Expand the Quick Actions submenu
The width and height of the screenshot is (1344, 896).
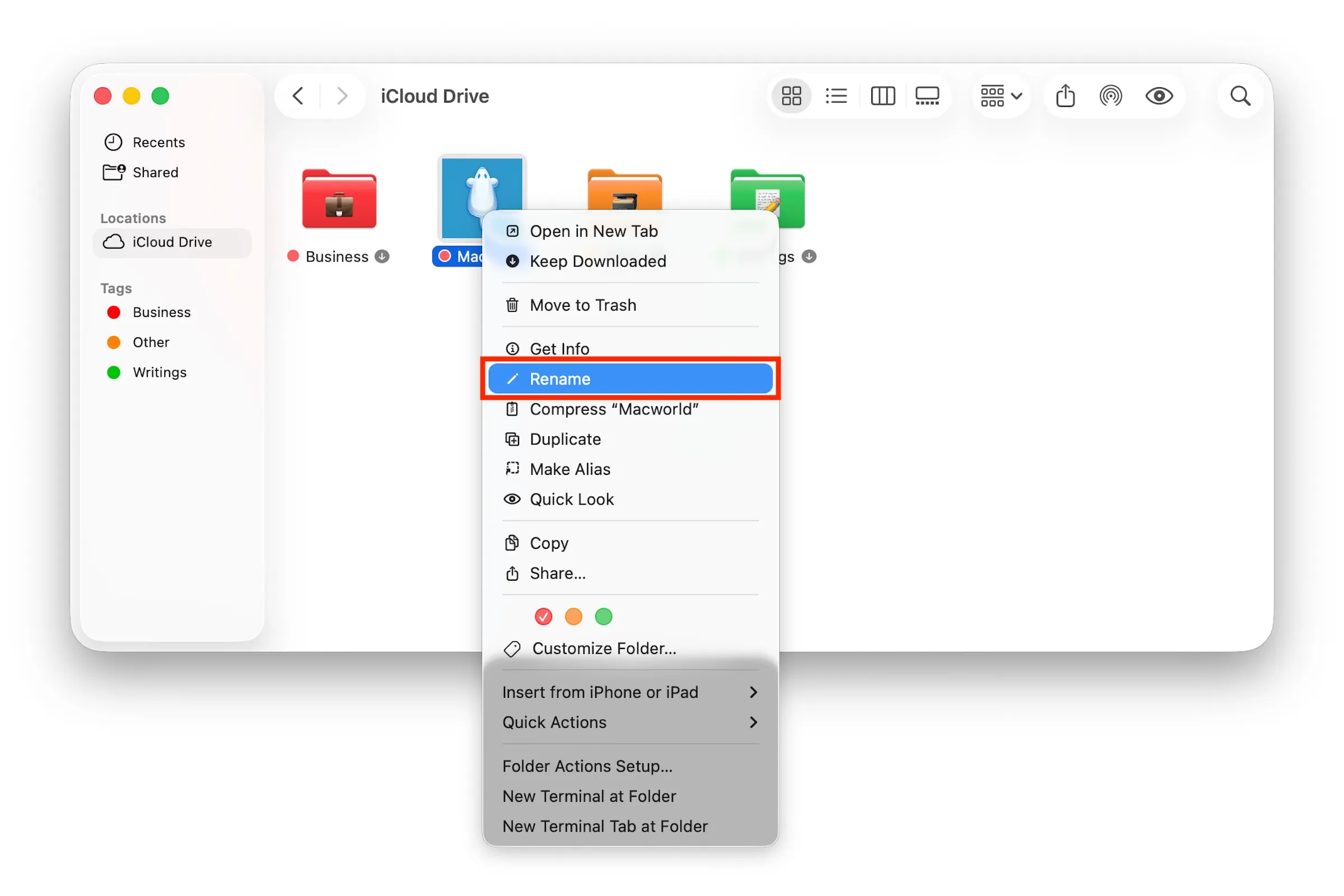628,722
